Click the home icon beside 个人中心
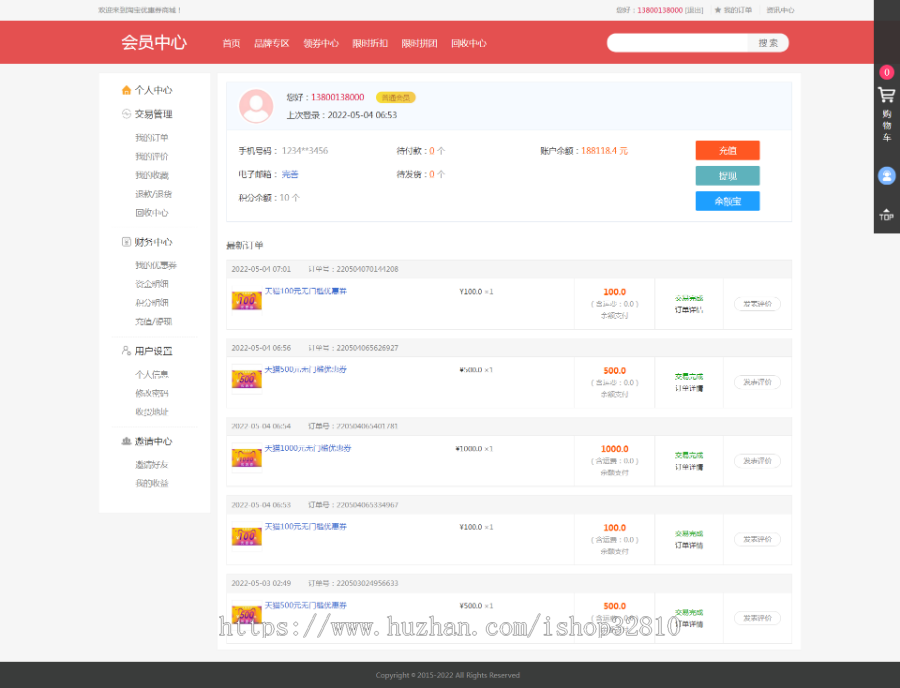Image resolution: width=900 pixels, height=688 pixels. [126, 90]
